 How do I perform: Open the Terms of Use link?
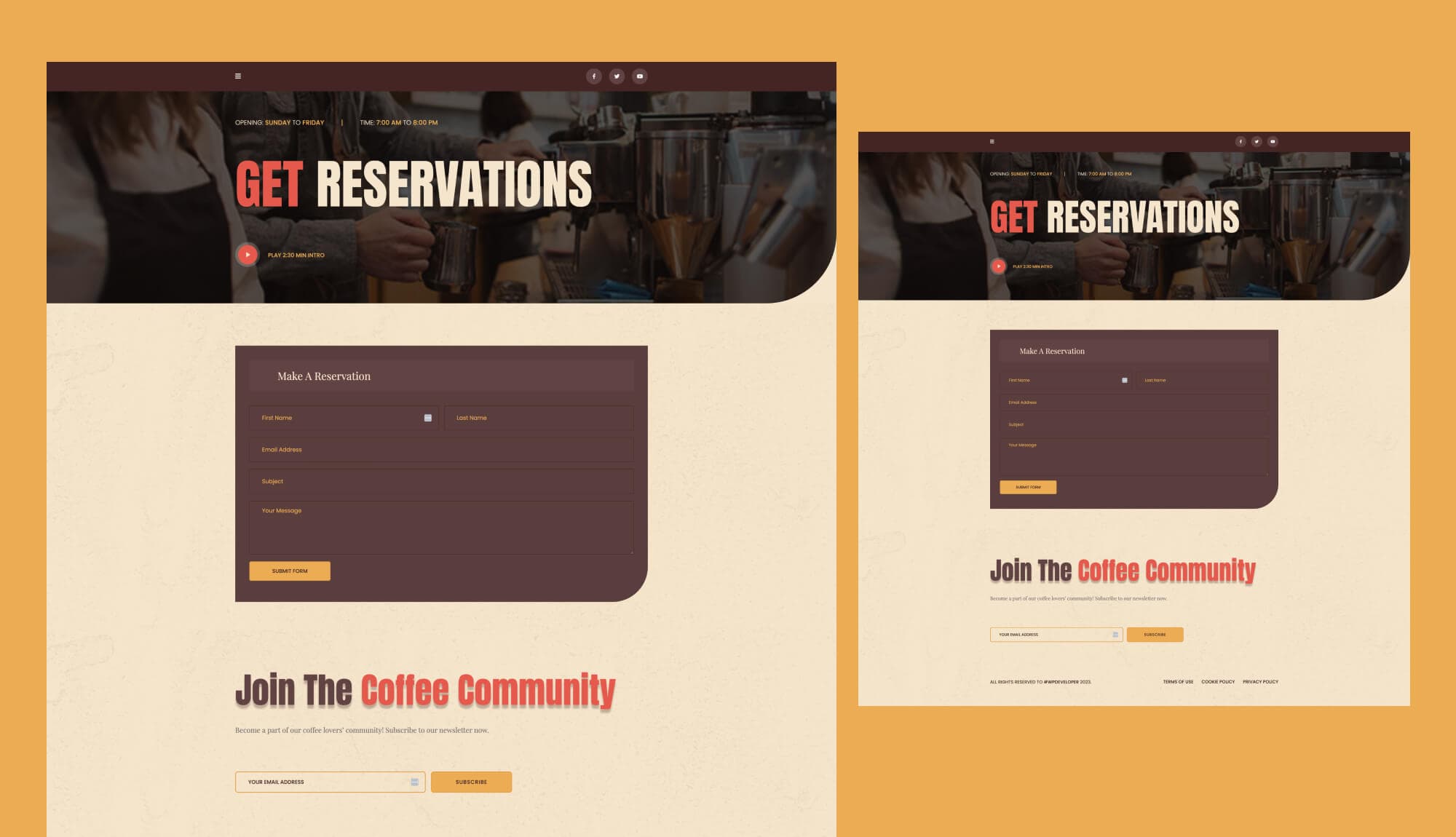(x=1178, y=682)
